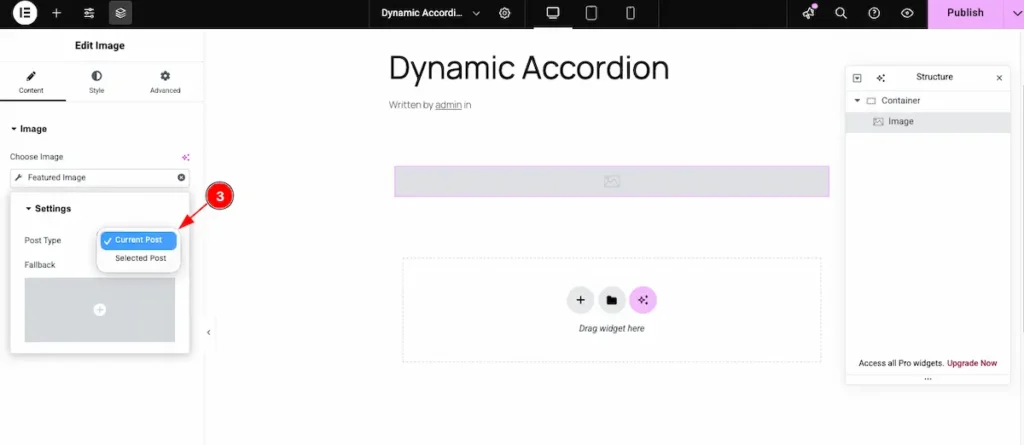Toggle the Structure layers icon
Image resolution: width=1024 pixels, height=445 pixels.
point(120,13)
